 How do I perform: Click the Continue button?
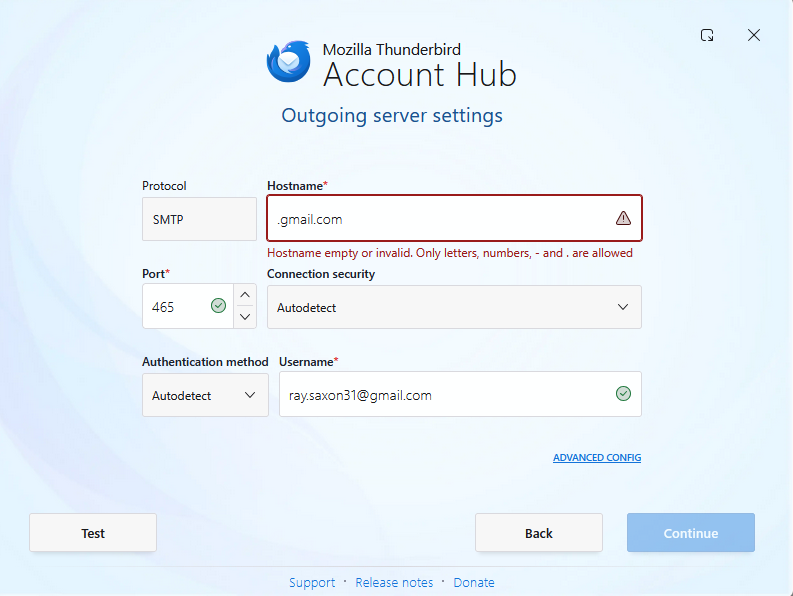click(x=691, y=533)
